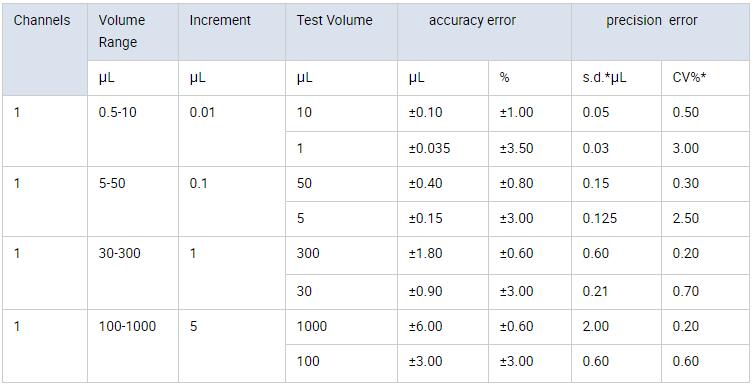Click the 100-1000 volume range cell
Viewport: 753px width, 386px height.
tap(133, 346)
